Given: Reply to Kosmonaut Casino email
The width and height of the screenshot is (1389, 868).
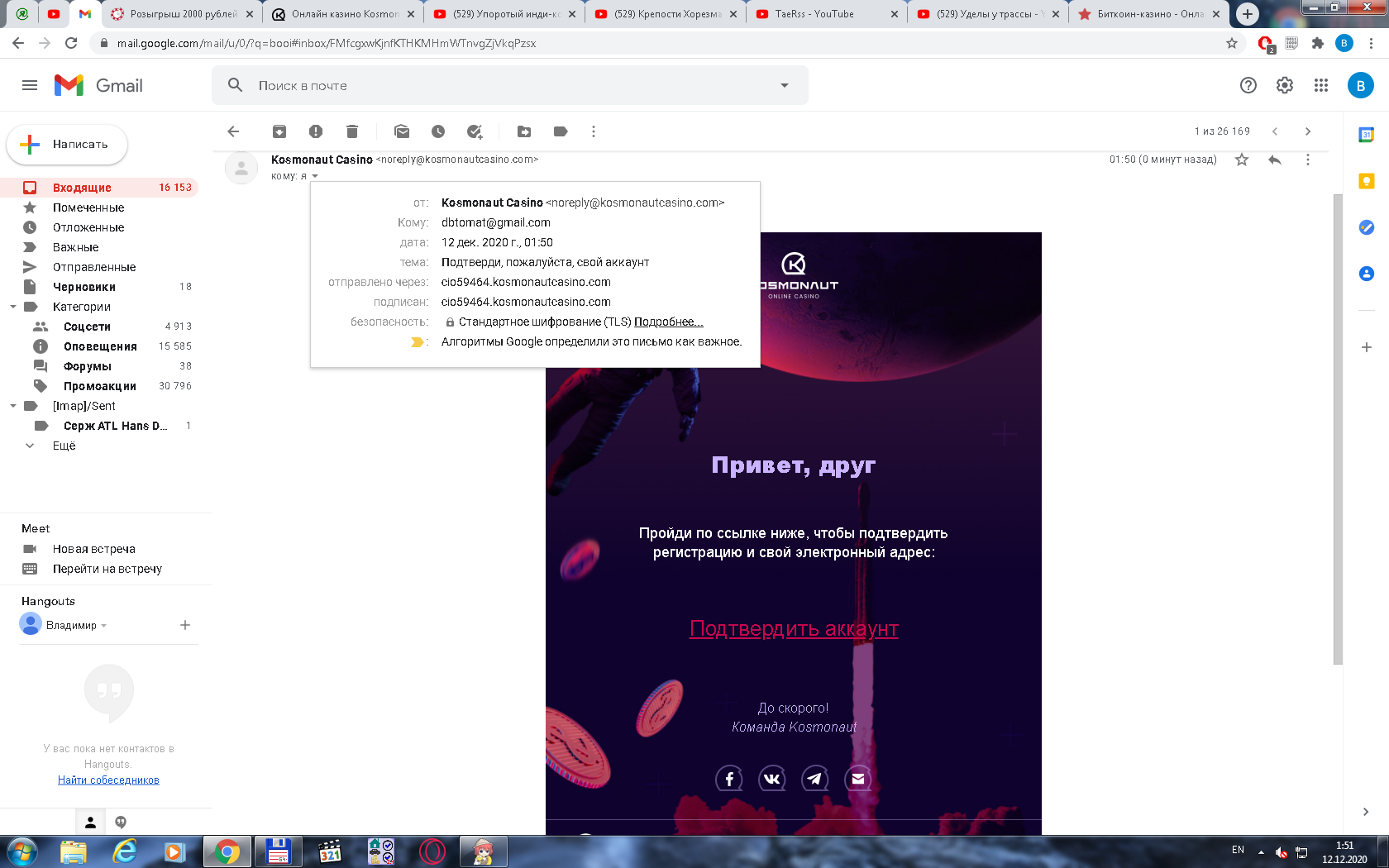Looking at the screenshot, I should click(1275, 160).
